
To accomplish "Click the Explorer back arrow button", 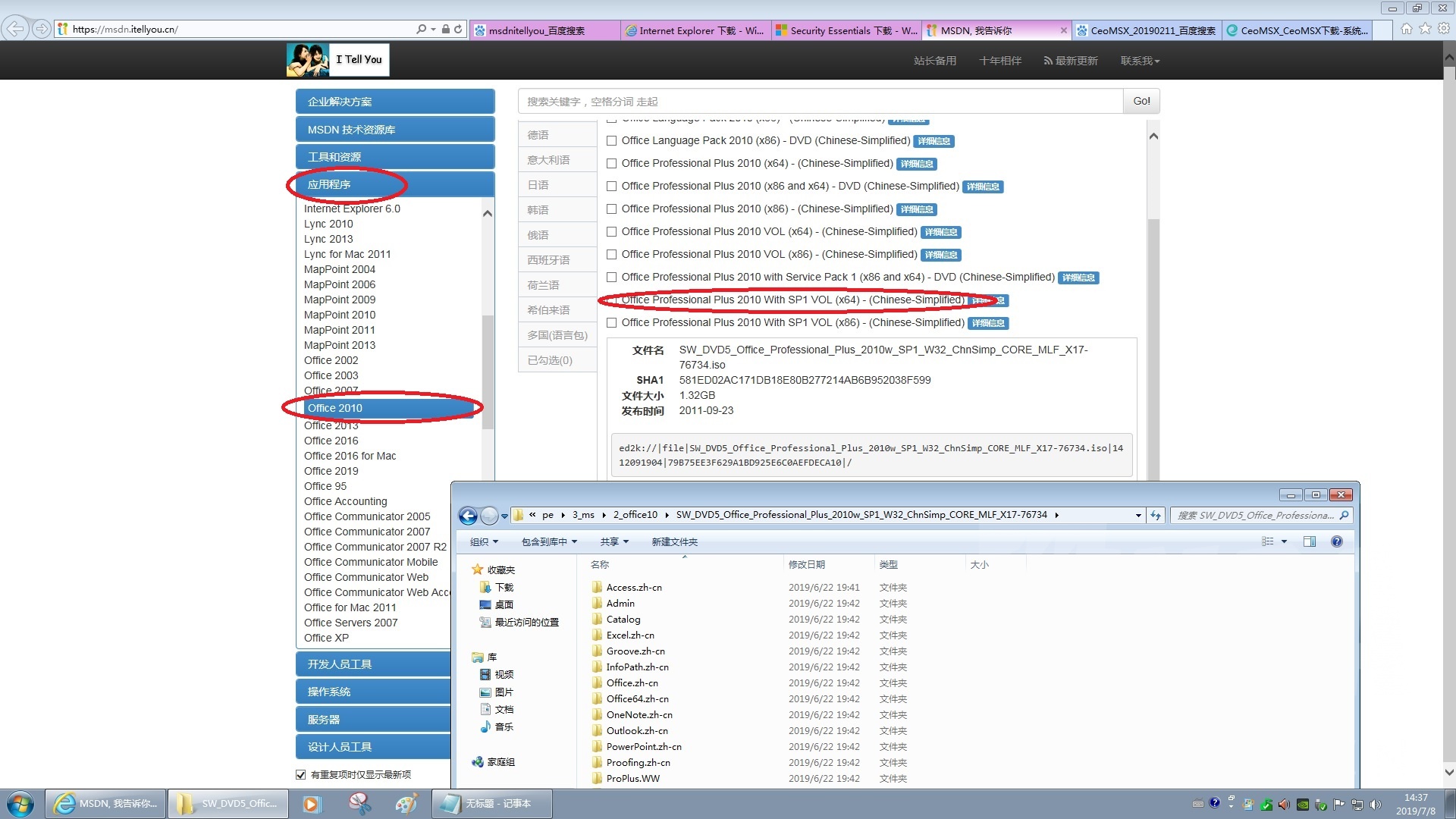I will tap(468, 516).
